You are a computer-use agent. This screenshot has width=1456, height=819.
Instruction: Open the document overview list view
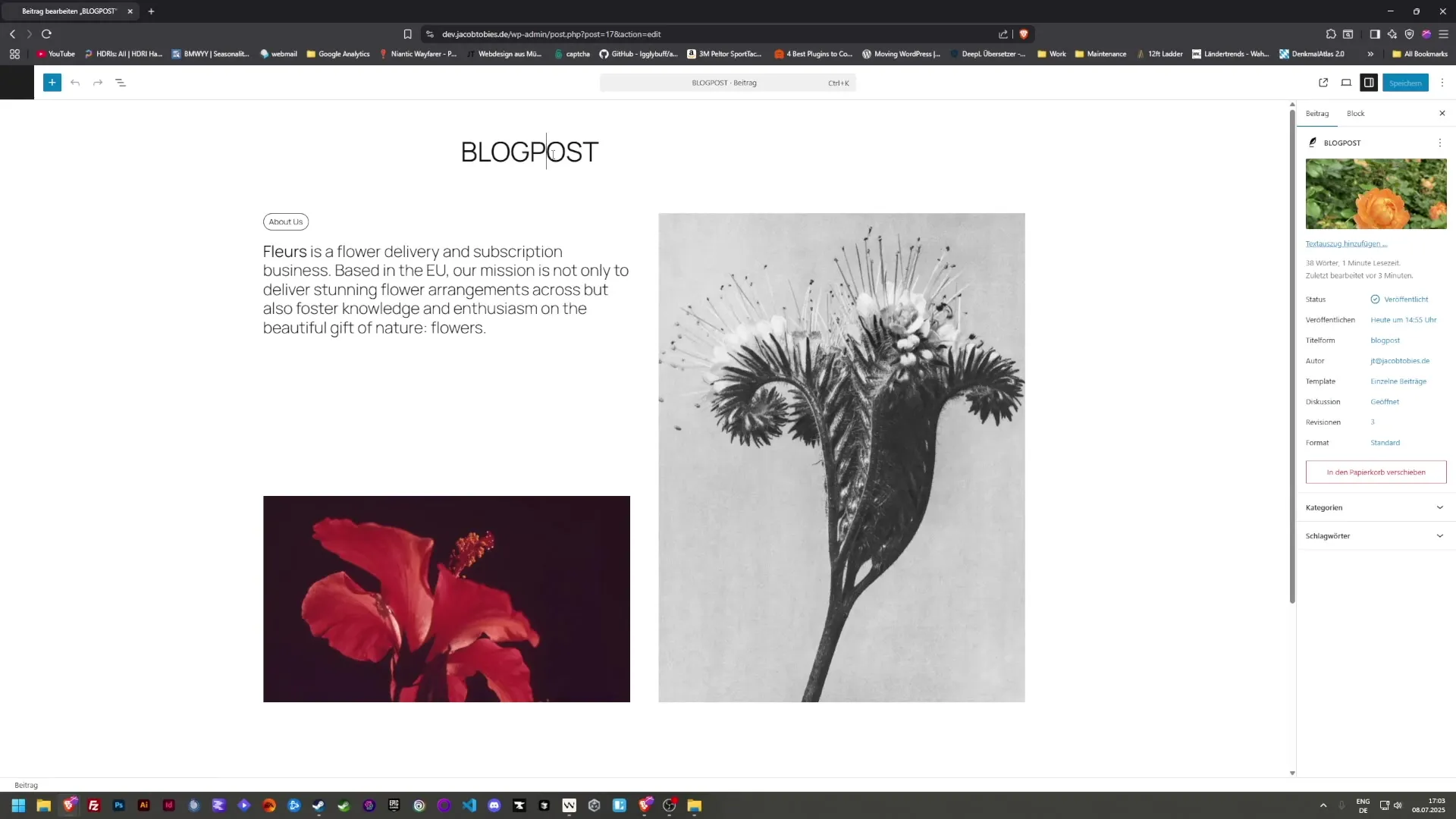pos(121,83)
